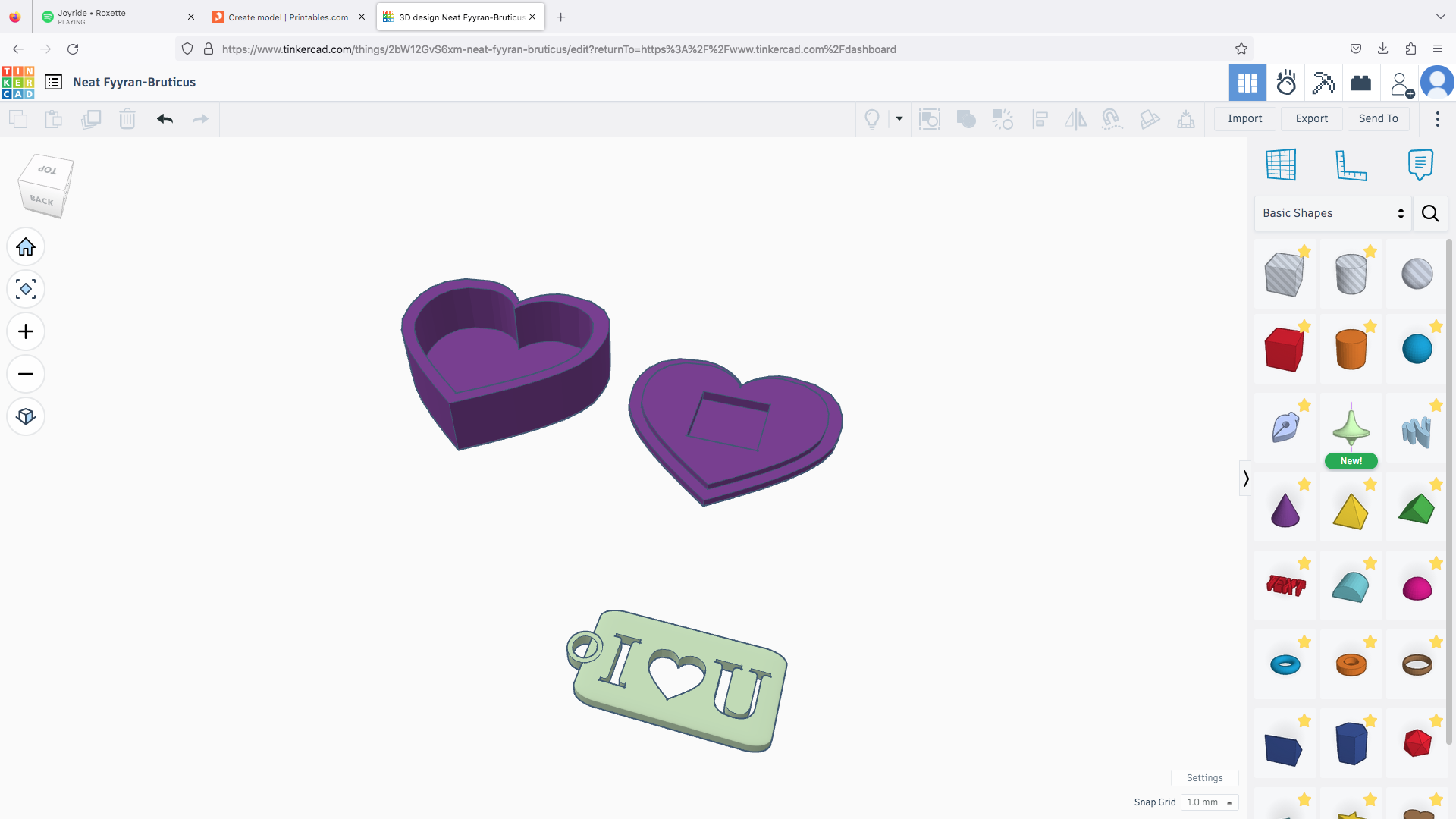
Task: Click the Home view button
Action: point(26,247)
